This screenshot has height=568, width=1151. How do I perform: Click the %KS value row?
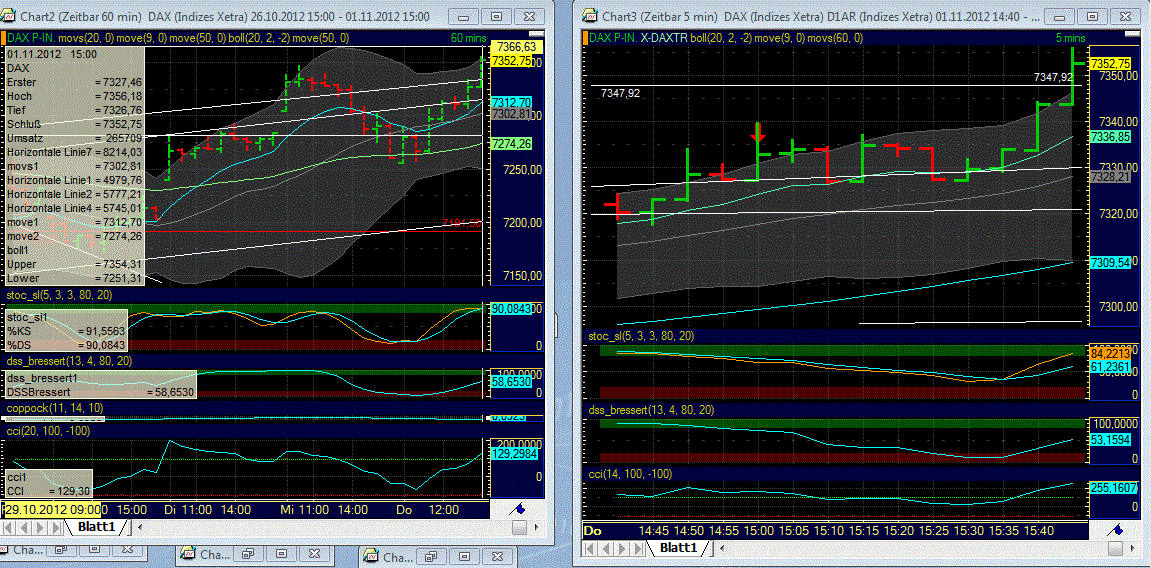pyautogui.click(x=67, y=331)
